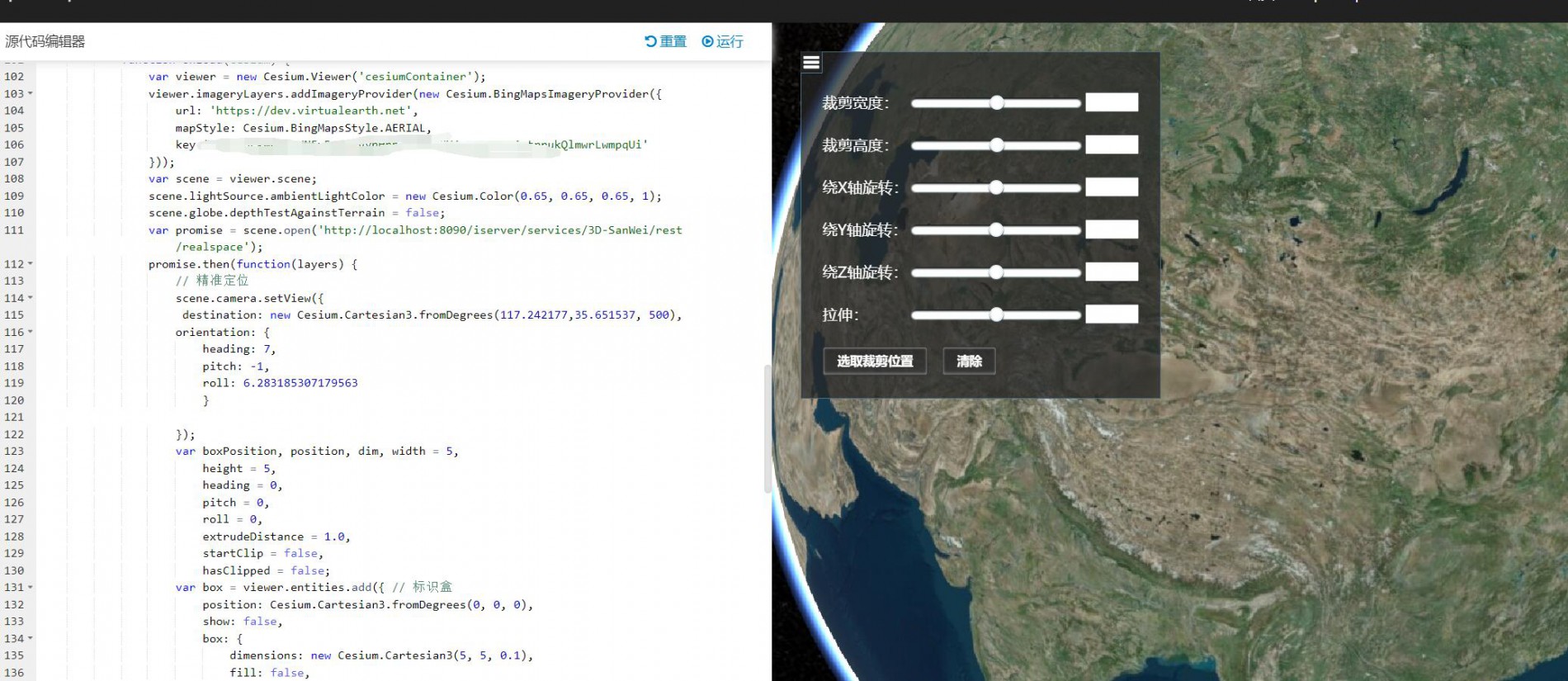
Task: Click the 拉伸 value input box
Action: click(x=1112, y=314)
